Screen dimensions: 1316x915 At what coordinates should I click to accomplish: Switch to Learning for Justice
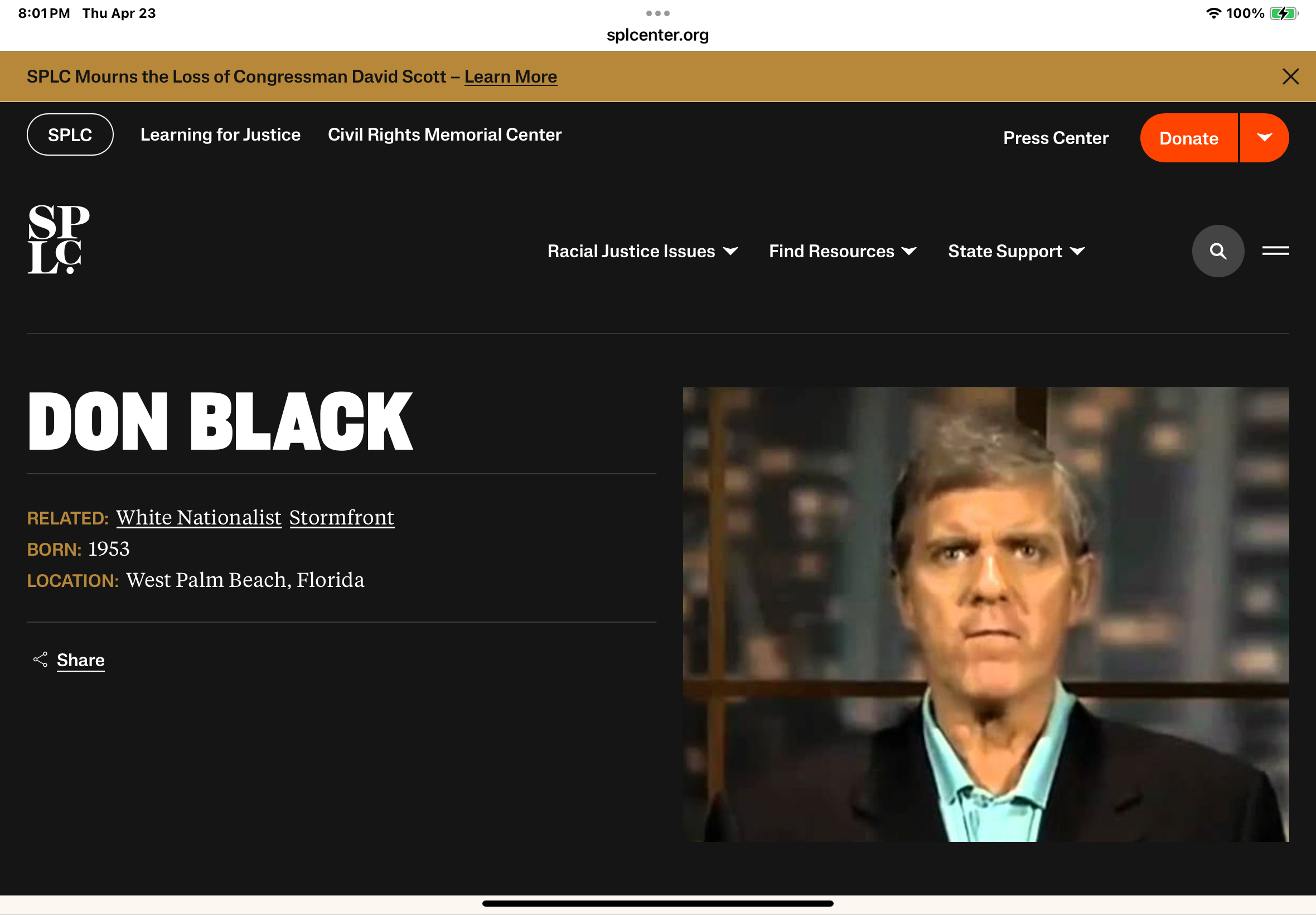(x=221, y=134)
